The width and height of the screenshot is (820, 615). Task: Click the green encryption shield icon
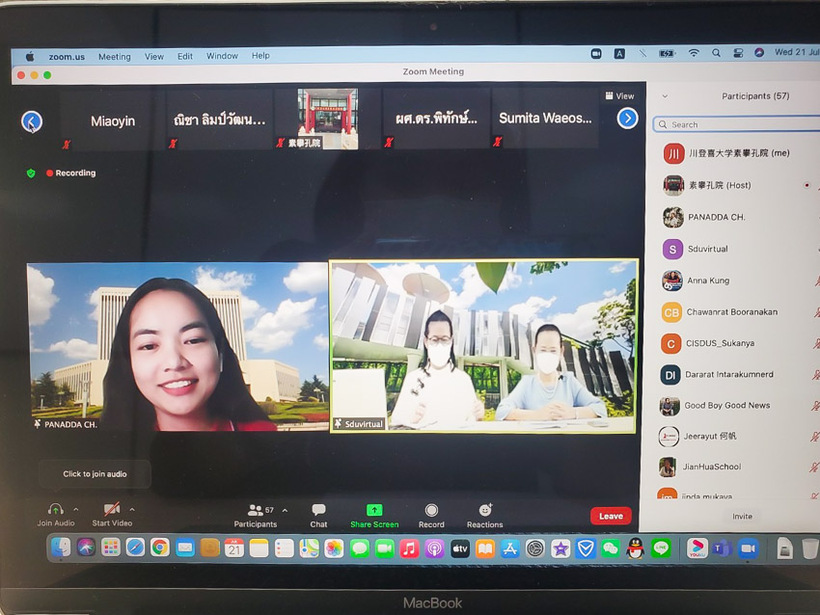31,173
